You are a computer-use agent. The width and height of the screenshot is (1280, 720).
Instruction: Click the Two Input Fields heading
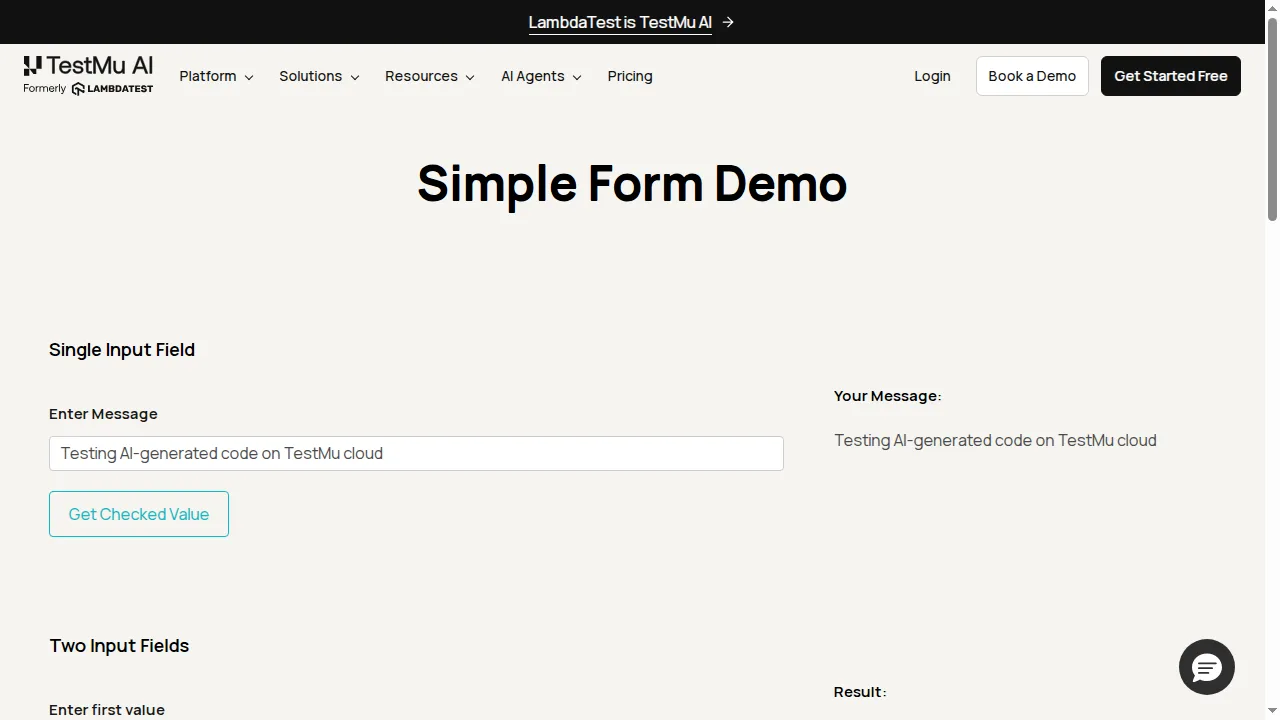click(x=119, y=645)
